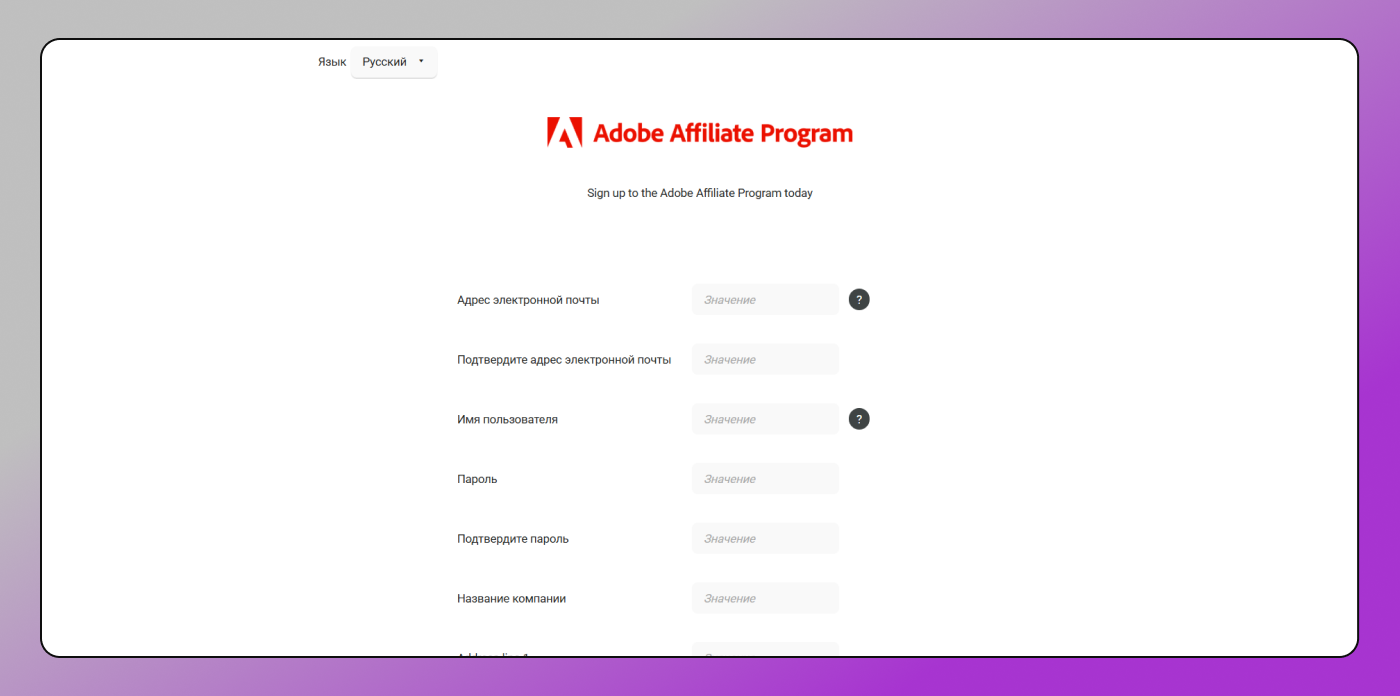This screenshot has height=696, width=1400.
Task: Click the "Adobe Affiliate Program" heading
Action: (x=723, y=131)
